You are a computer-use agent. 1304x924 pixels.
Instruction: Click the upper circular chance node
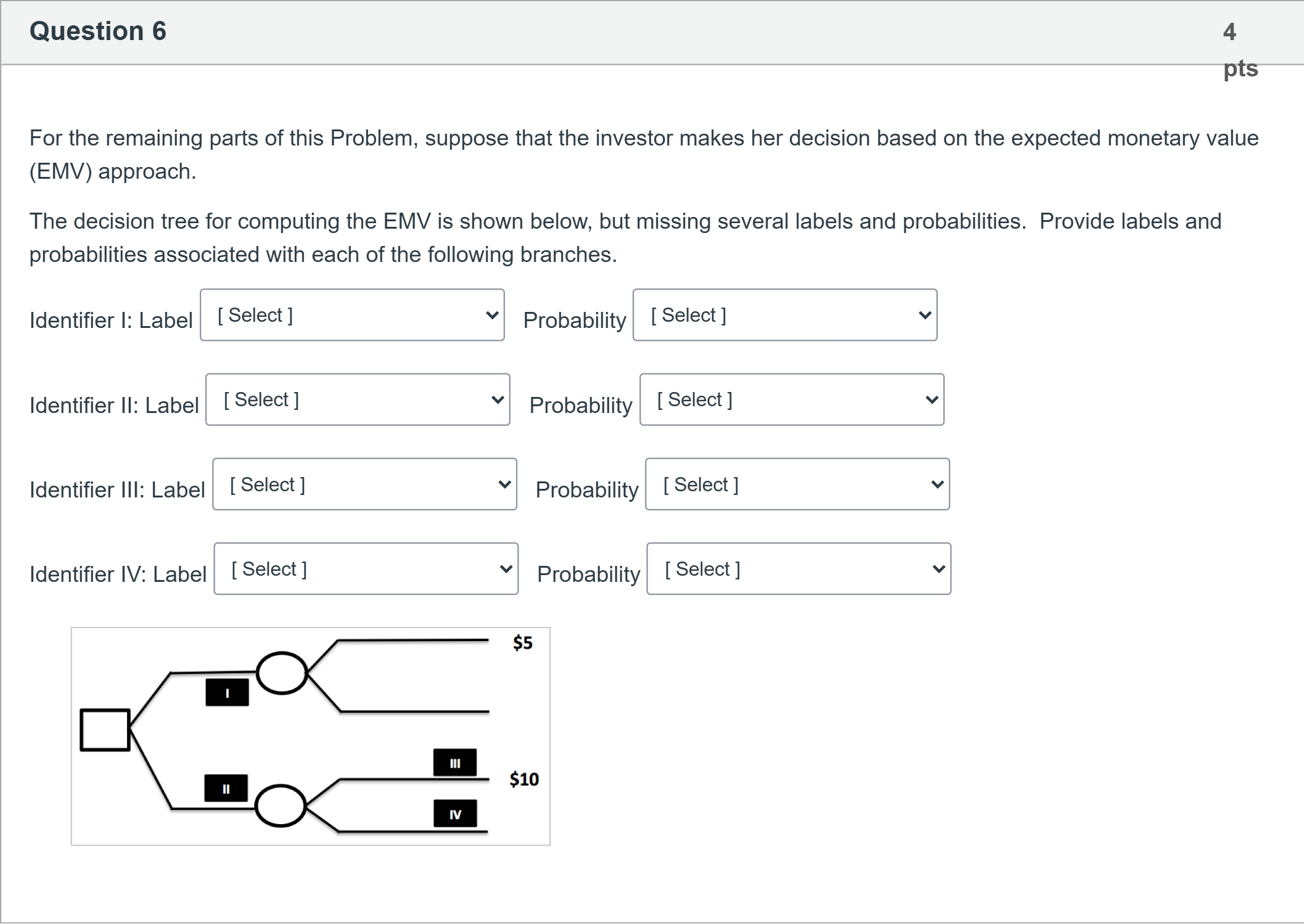point(282,673)
